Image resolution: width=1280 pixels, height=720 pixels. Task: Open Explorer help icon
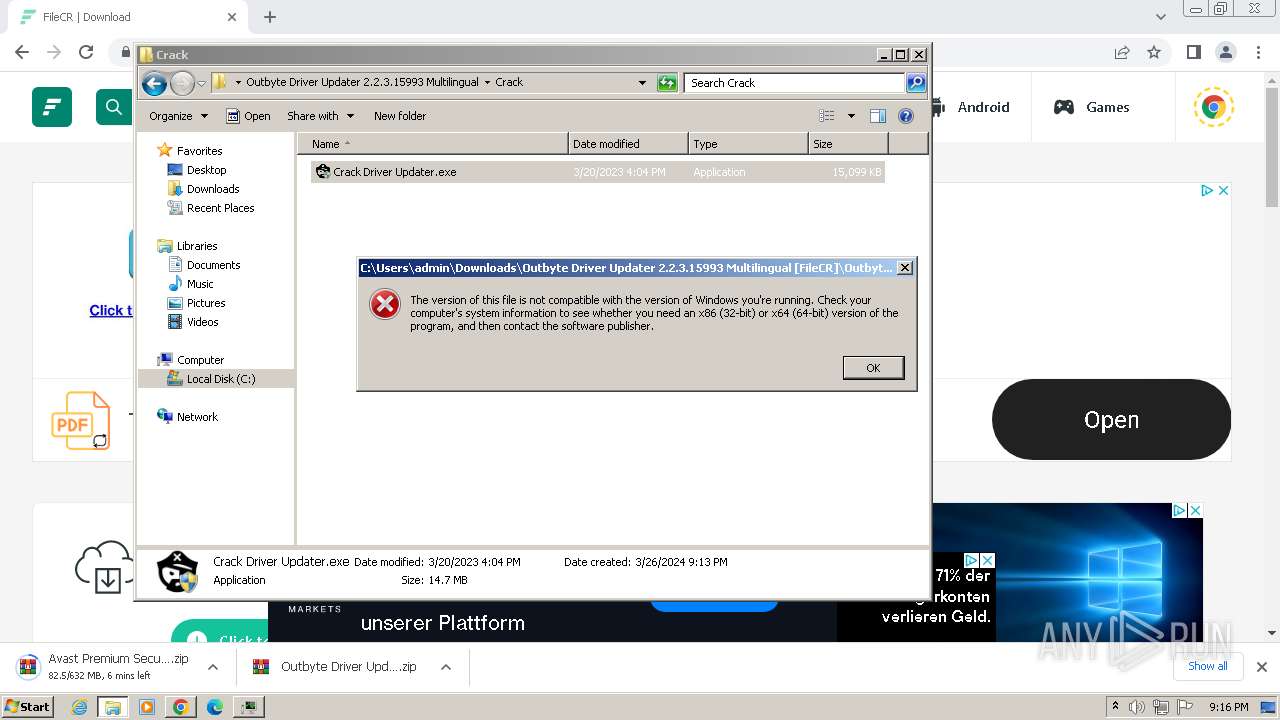pyautogui.click(x=906, y=116)
